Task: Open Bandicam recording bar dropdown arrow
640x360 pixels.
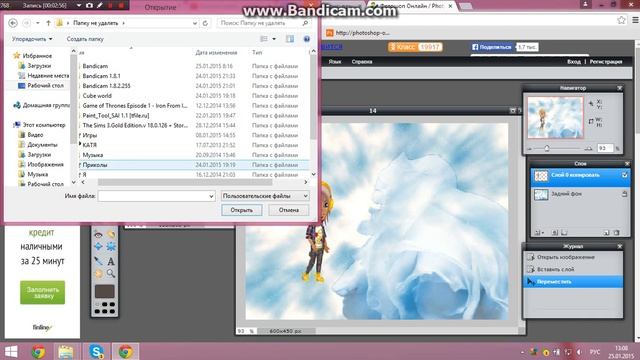Action: click(x=79, y=5)
